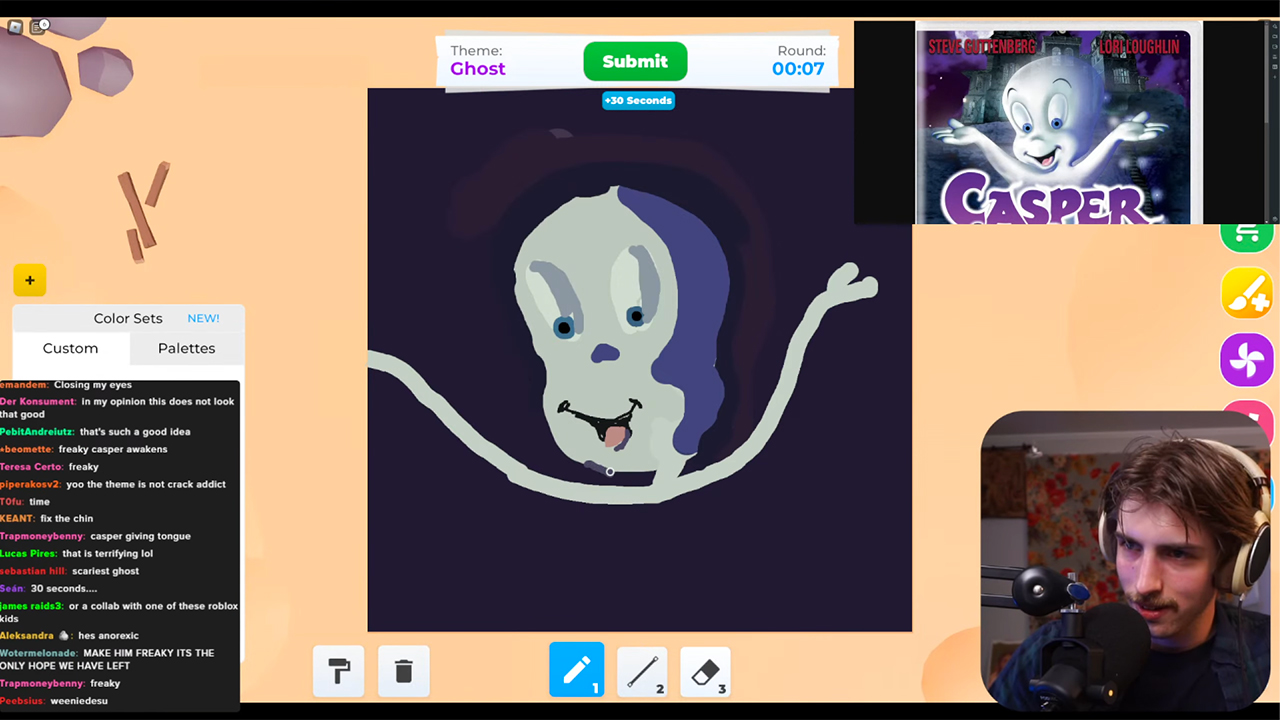Image resolution: width=1280 pixels, height=720 pixels.
Task: Click the NEW! label beside Color Sets
Action: click(x=203, y=318)
